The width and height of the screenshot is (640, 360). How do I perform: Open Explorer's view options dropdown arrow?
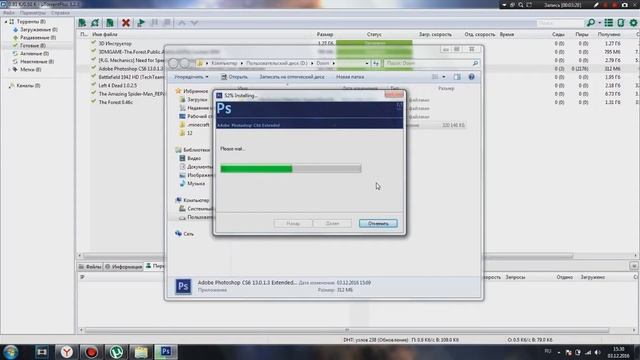(444, 77)
